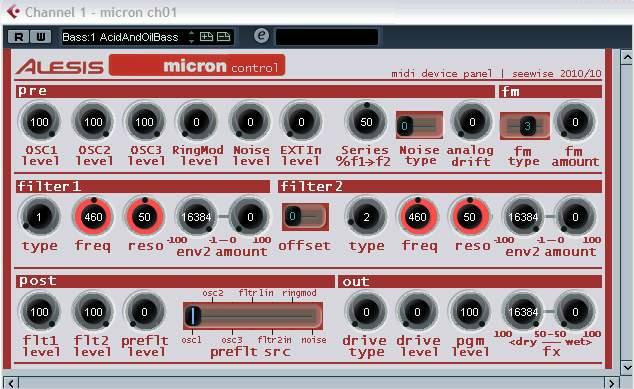Image resolution: width=634 pixels, height=389 pixels.
Task: Click filter2 env2 amount 16384 knob
Action: [523, 217]
